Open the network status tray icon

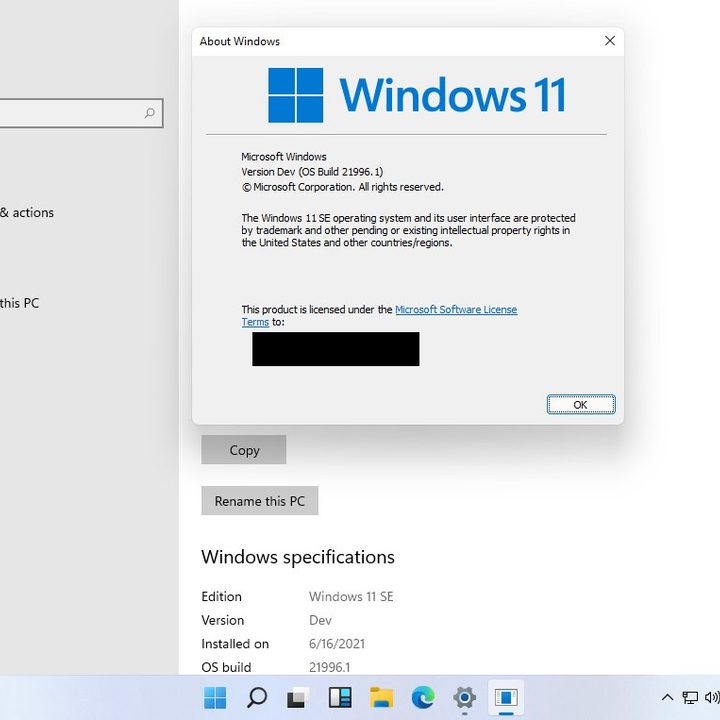click(x=690, y=698)
